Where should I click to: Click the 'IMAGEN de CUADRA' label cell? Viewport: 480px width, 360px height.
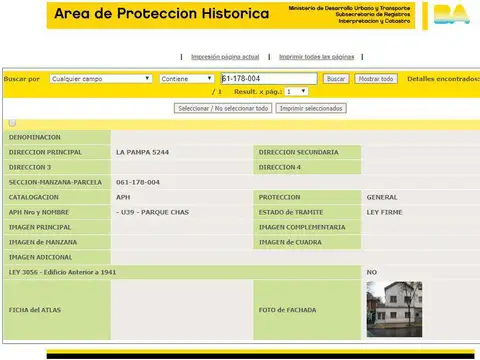point(307,242)
